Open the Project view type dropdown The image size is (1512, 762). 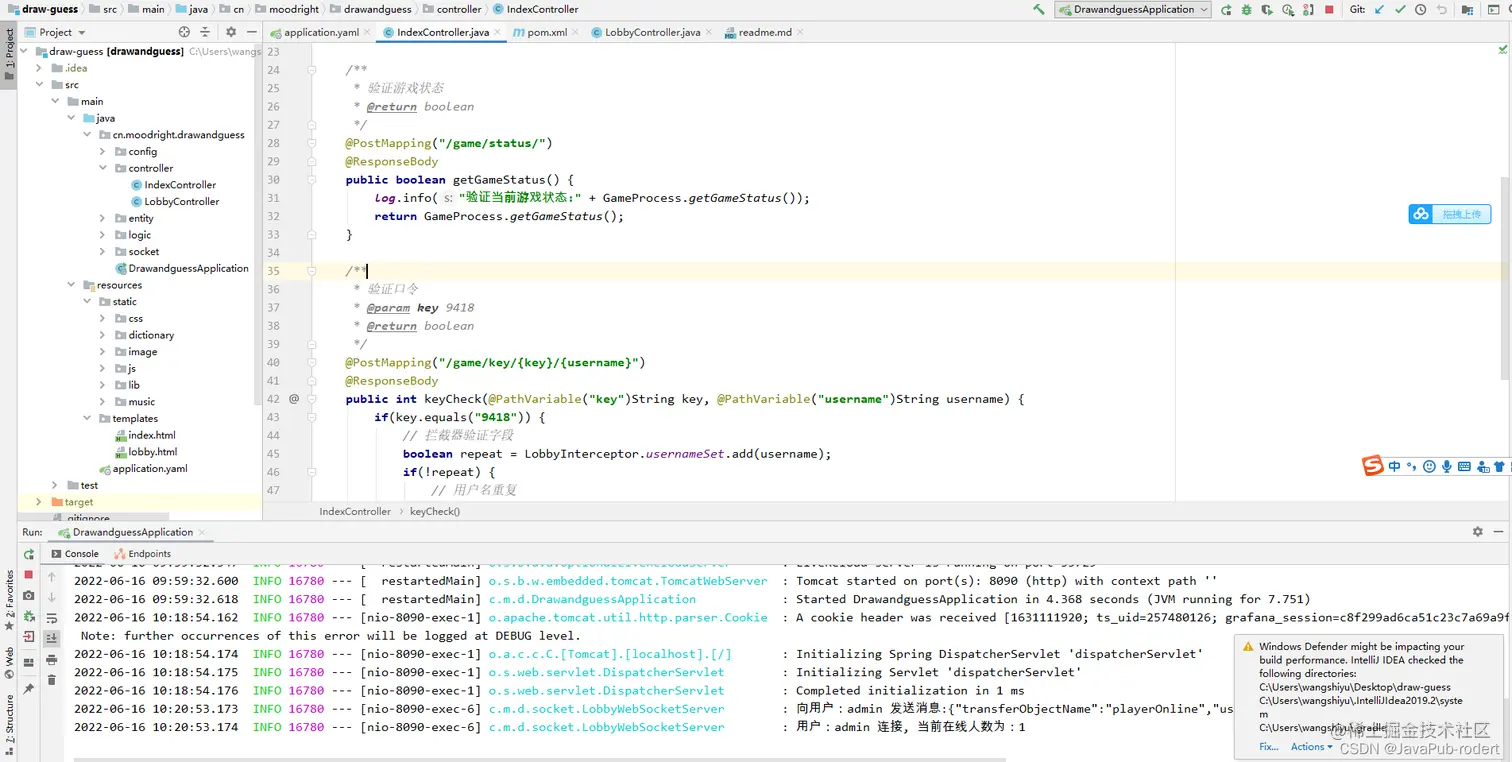click(56, 32)
